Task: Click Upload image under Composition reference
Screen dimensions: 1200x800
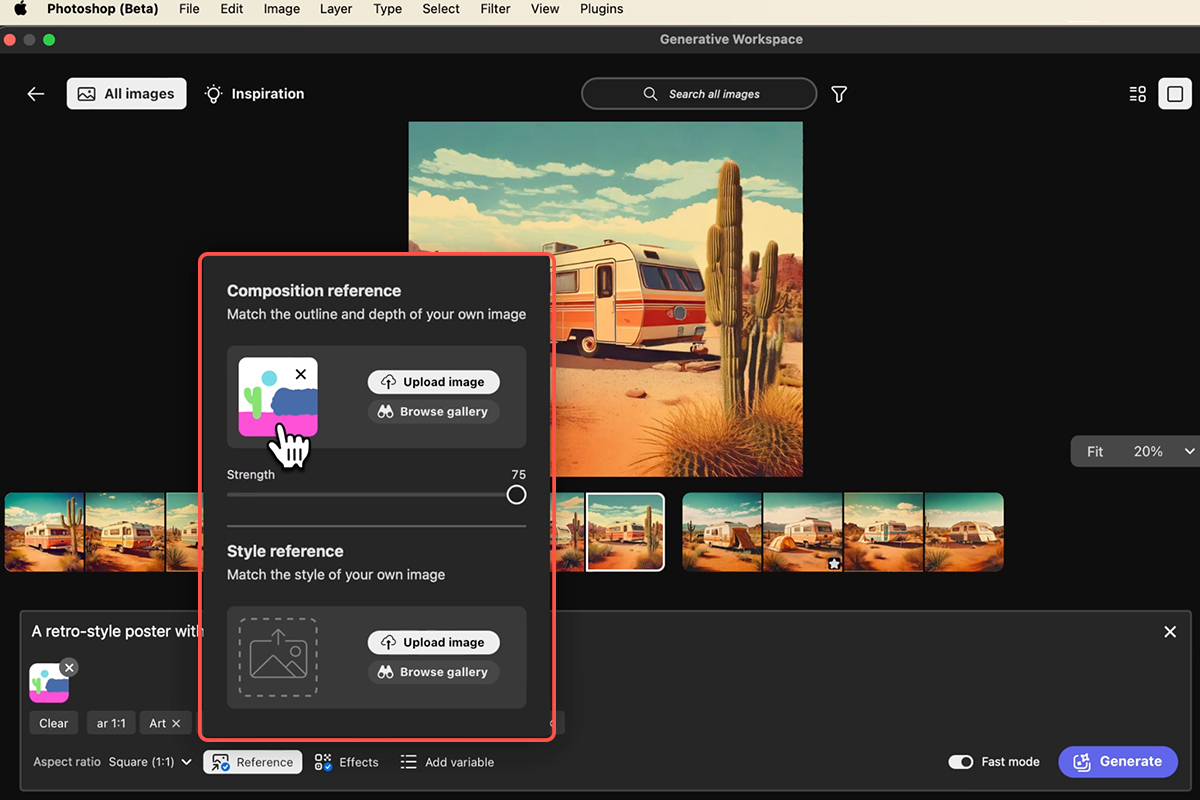Action: point(433,381)
